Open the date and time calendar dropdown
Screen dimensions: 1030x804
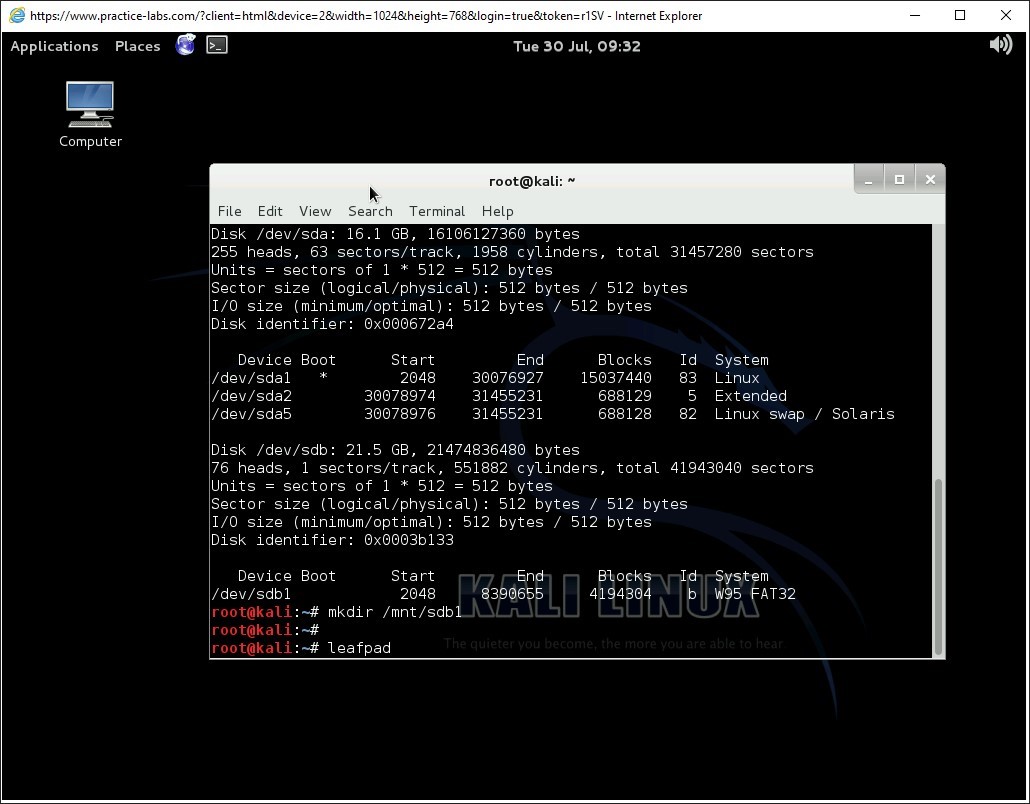[576, 46]
